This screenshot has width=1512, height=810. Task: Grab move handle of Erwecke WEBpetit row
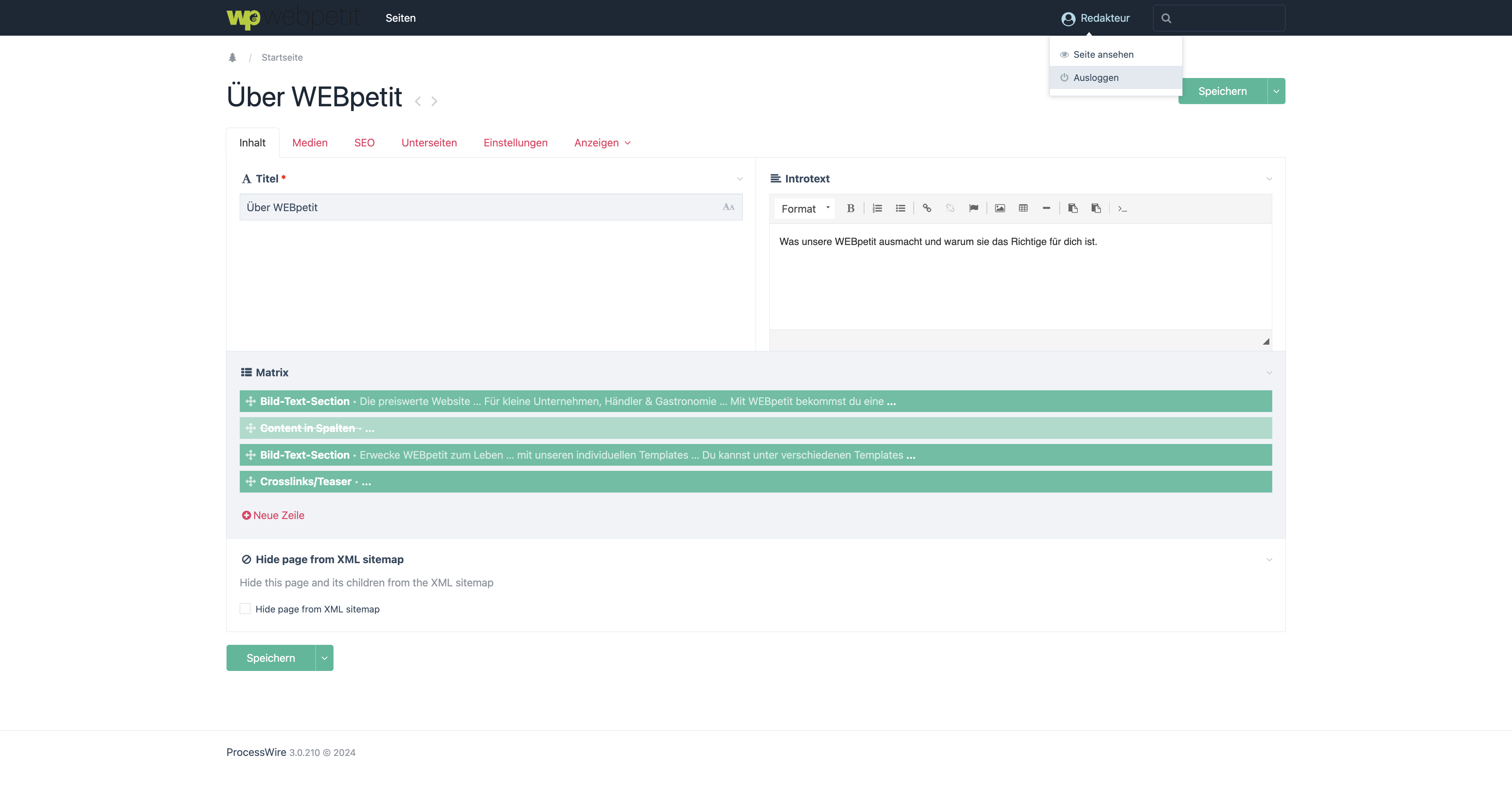point(251,455)
